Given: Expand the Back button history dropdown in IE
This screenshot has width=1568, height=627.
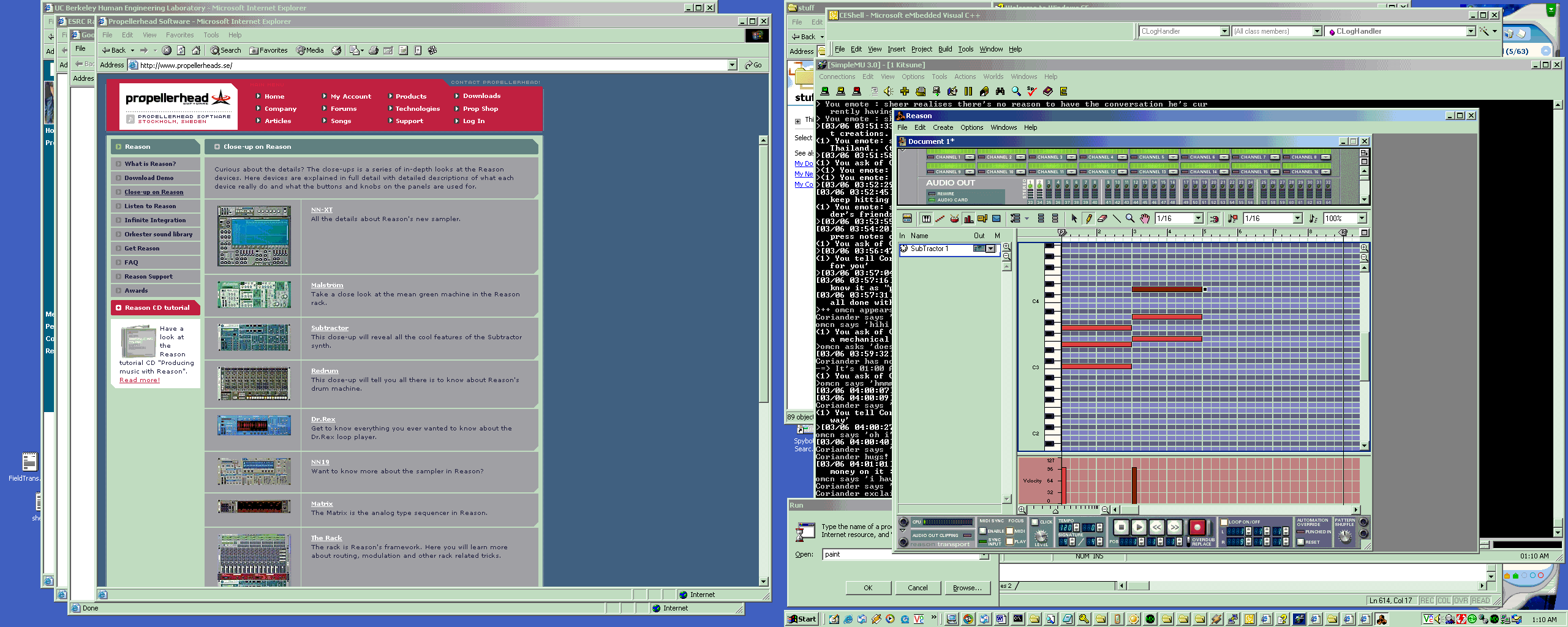Looking at the screenshot, I should [x=132, y=50].
